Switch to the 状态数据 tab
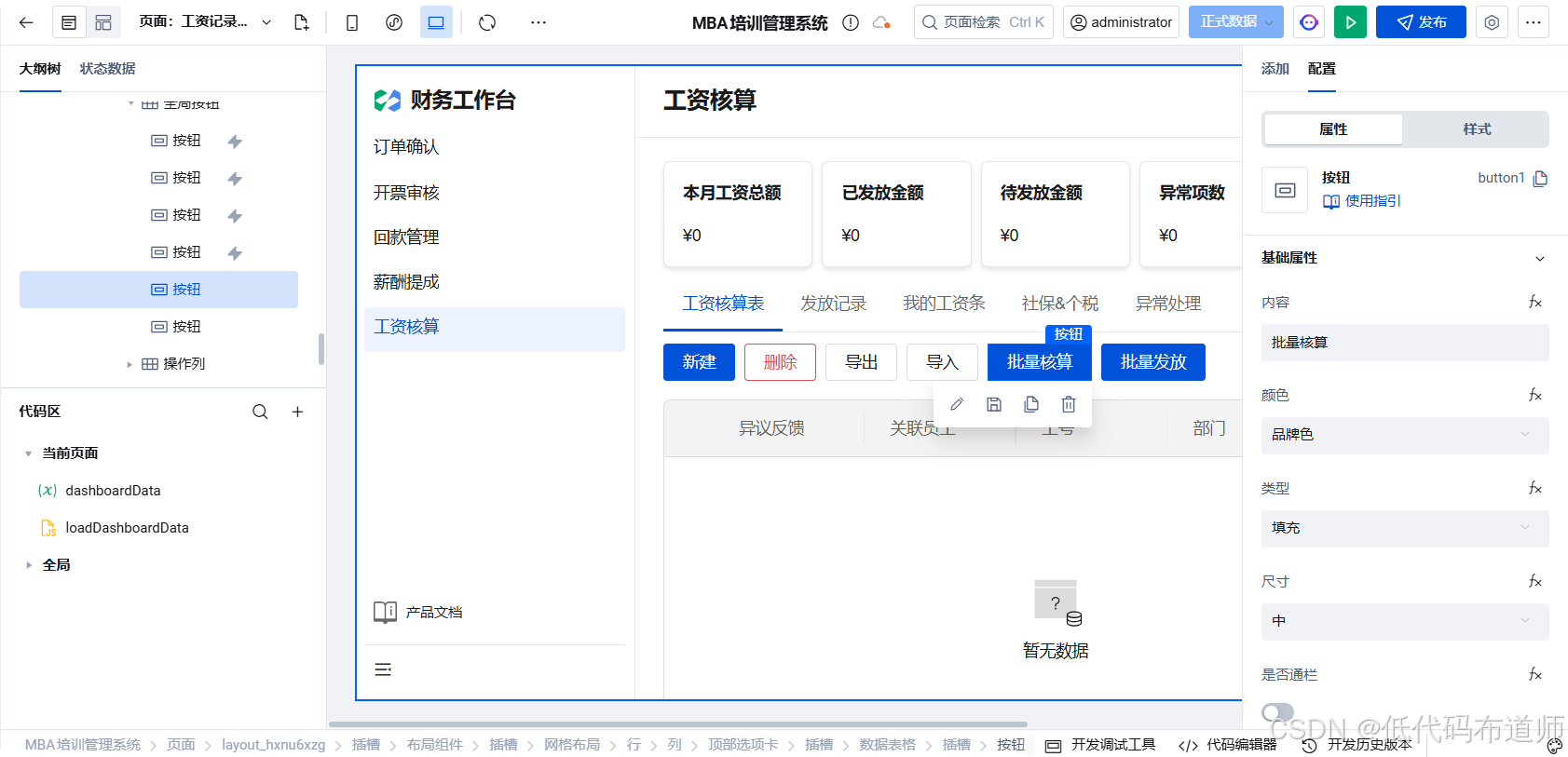 point(107,69)
